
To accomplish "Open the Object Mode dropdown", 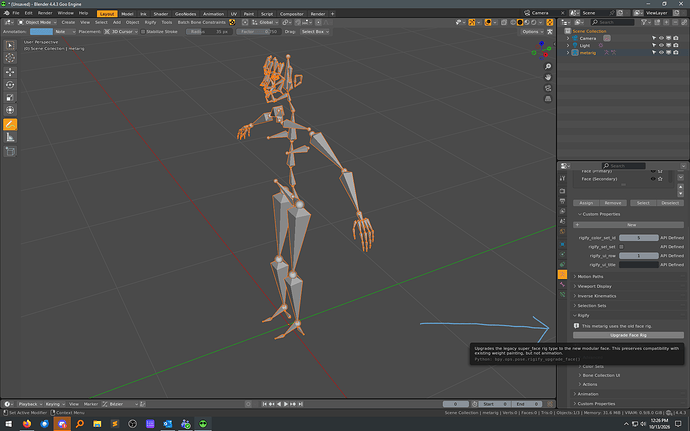I will pos(37,22).
